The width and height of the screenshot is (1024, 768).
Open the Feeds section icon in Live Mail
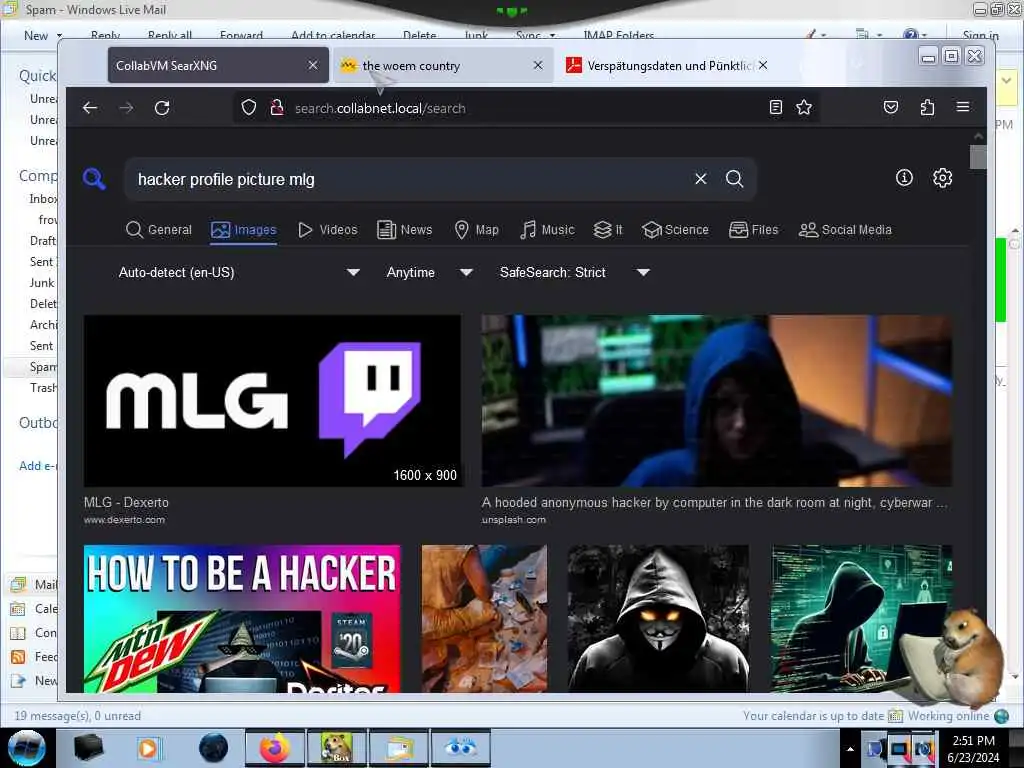(x=18, y=657)
